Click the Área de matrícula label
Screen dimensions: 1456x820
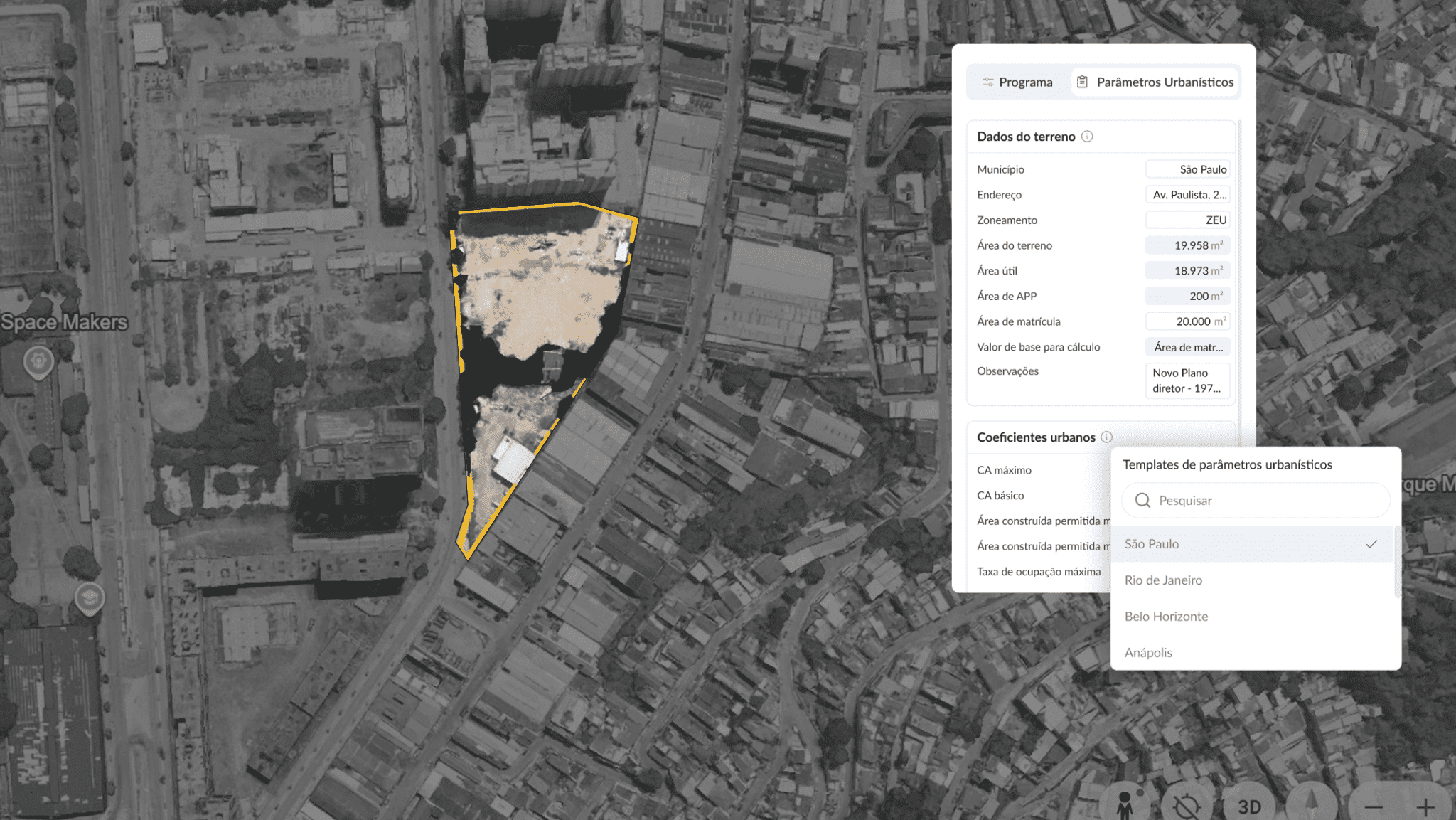coord(1019,321)
